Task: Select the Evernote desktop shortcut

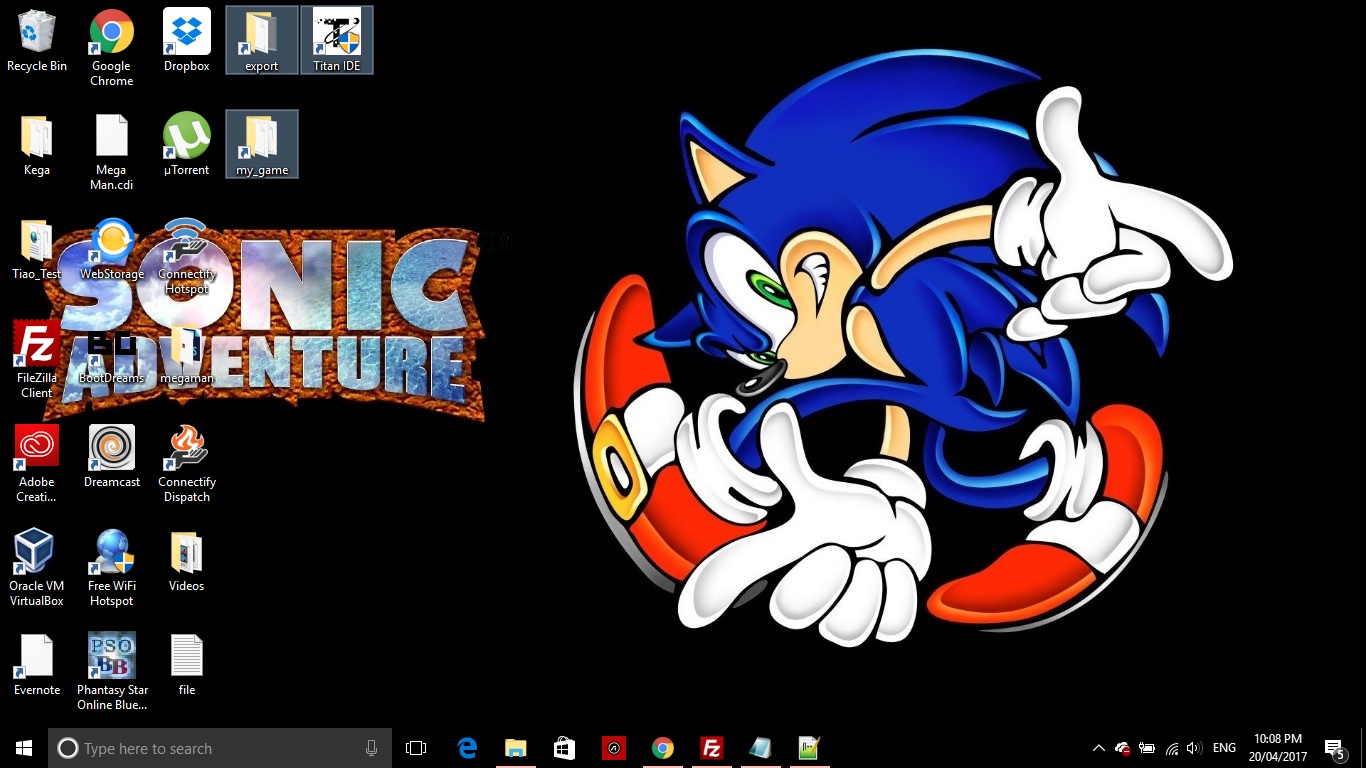Action: pos(37,664)
